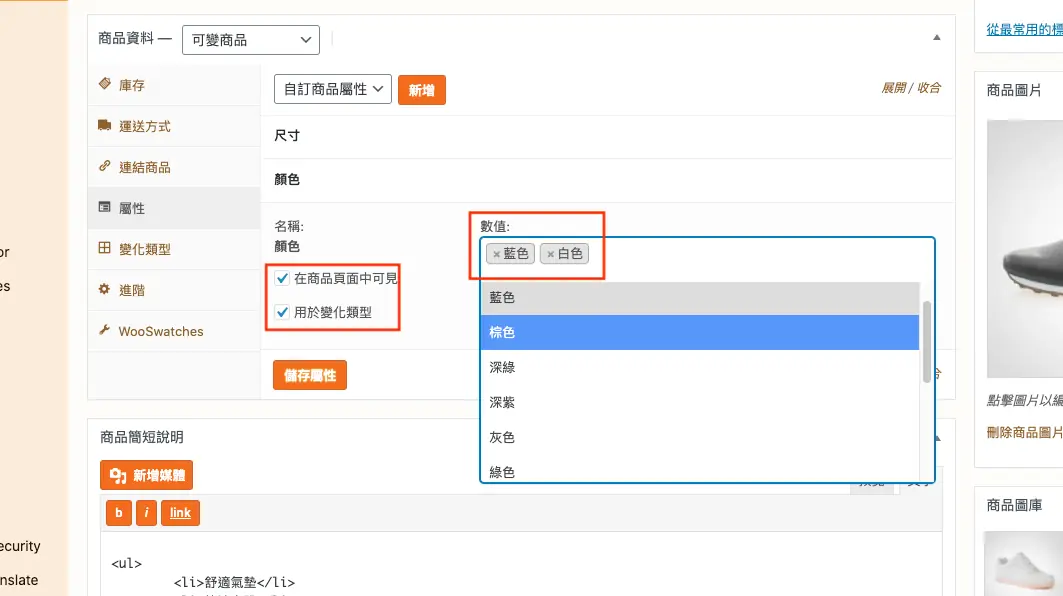Viewport: 1063px width, 596px height.
Task: Click the link editor button
Action: 180,513
